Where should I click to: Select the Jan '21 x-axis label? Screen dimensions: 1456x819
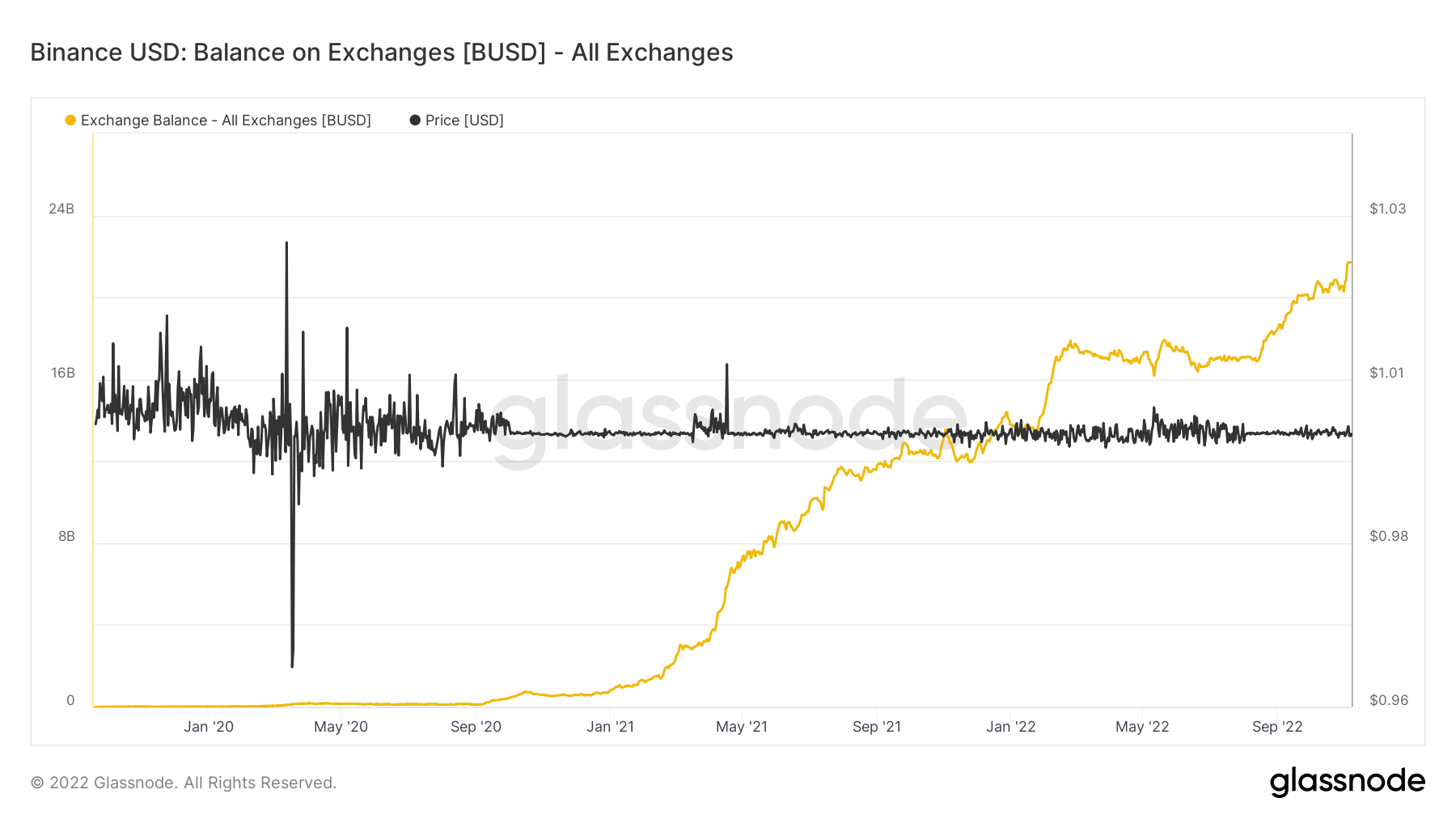tap(610, 727)
